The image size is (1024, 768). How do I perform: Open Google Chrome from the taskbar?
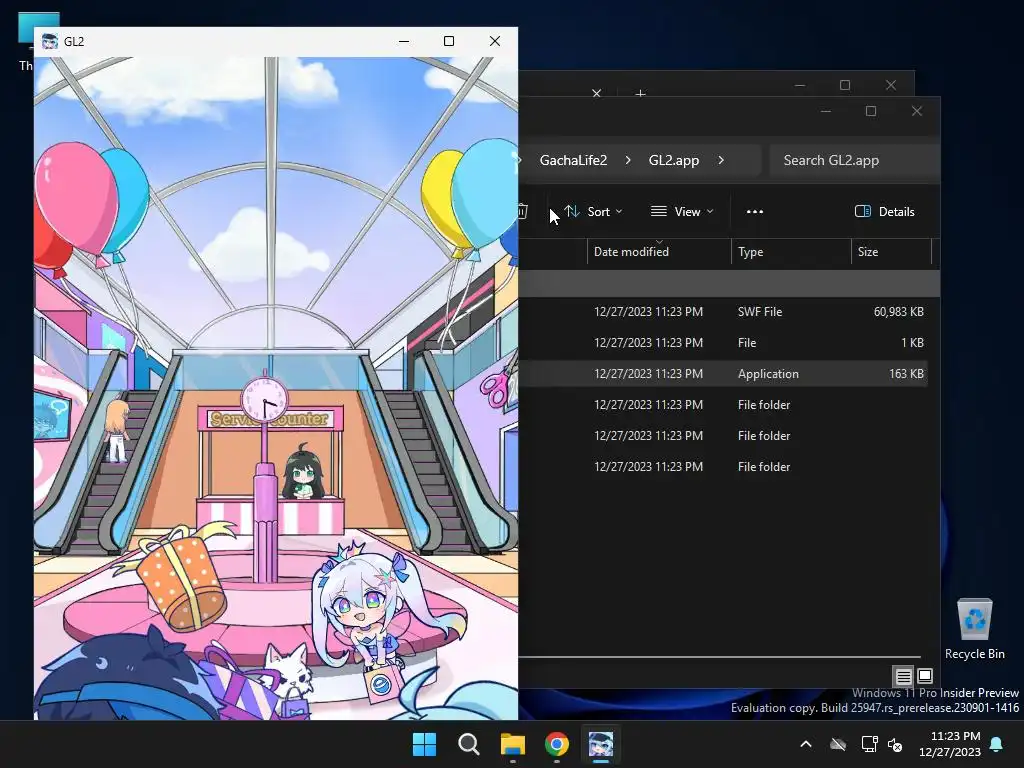click(557, 744)
